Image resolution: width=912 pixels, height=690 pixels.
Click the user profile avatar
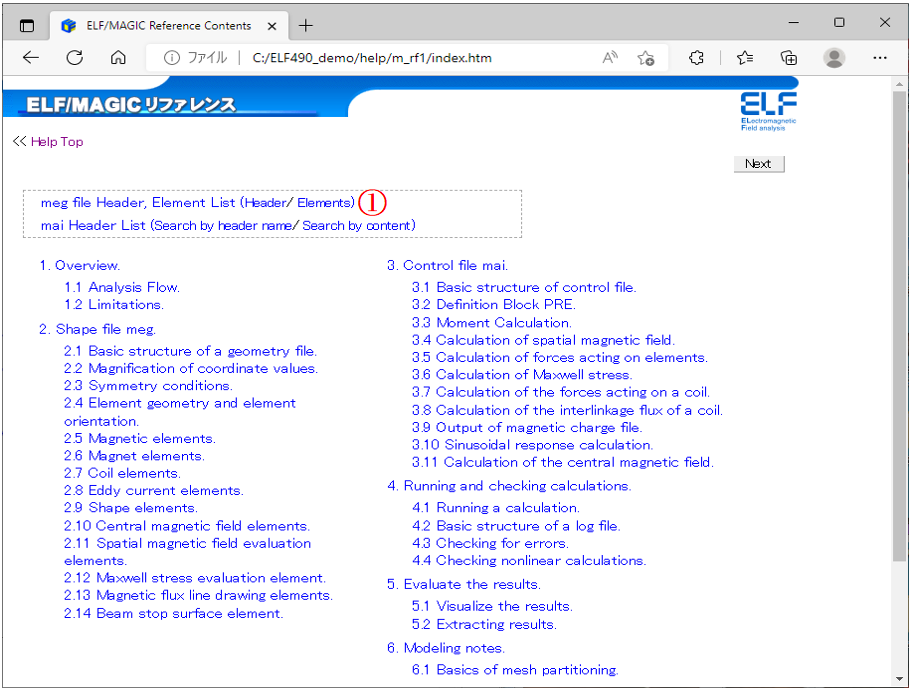[834, 58]
